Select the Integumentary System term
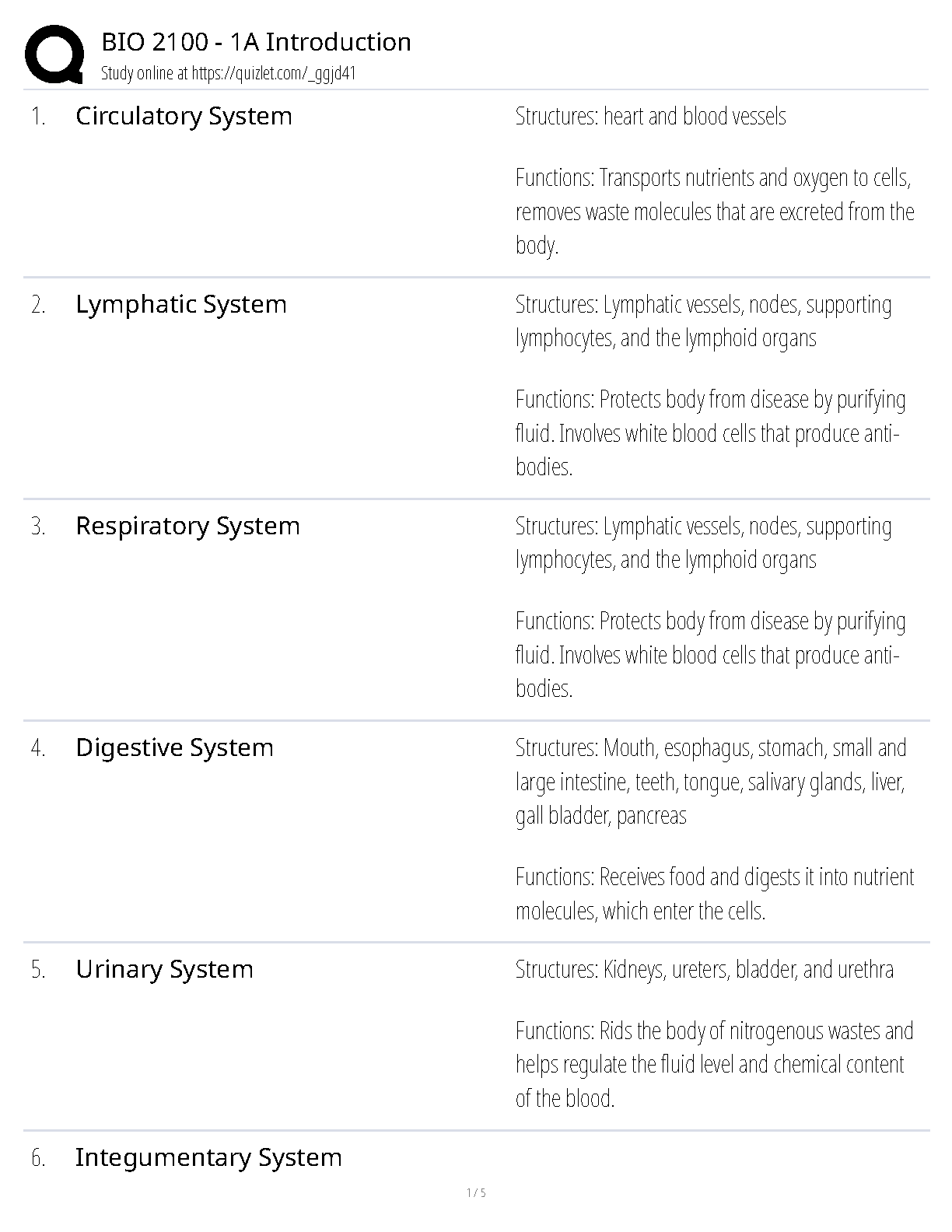 [x=208, y=1157]
